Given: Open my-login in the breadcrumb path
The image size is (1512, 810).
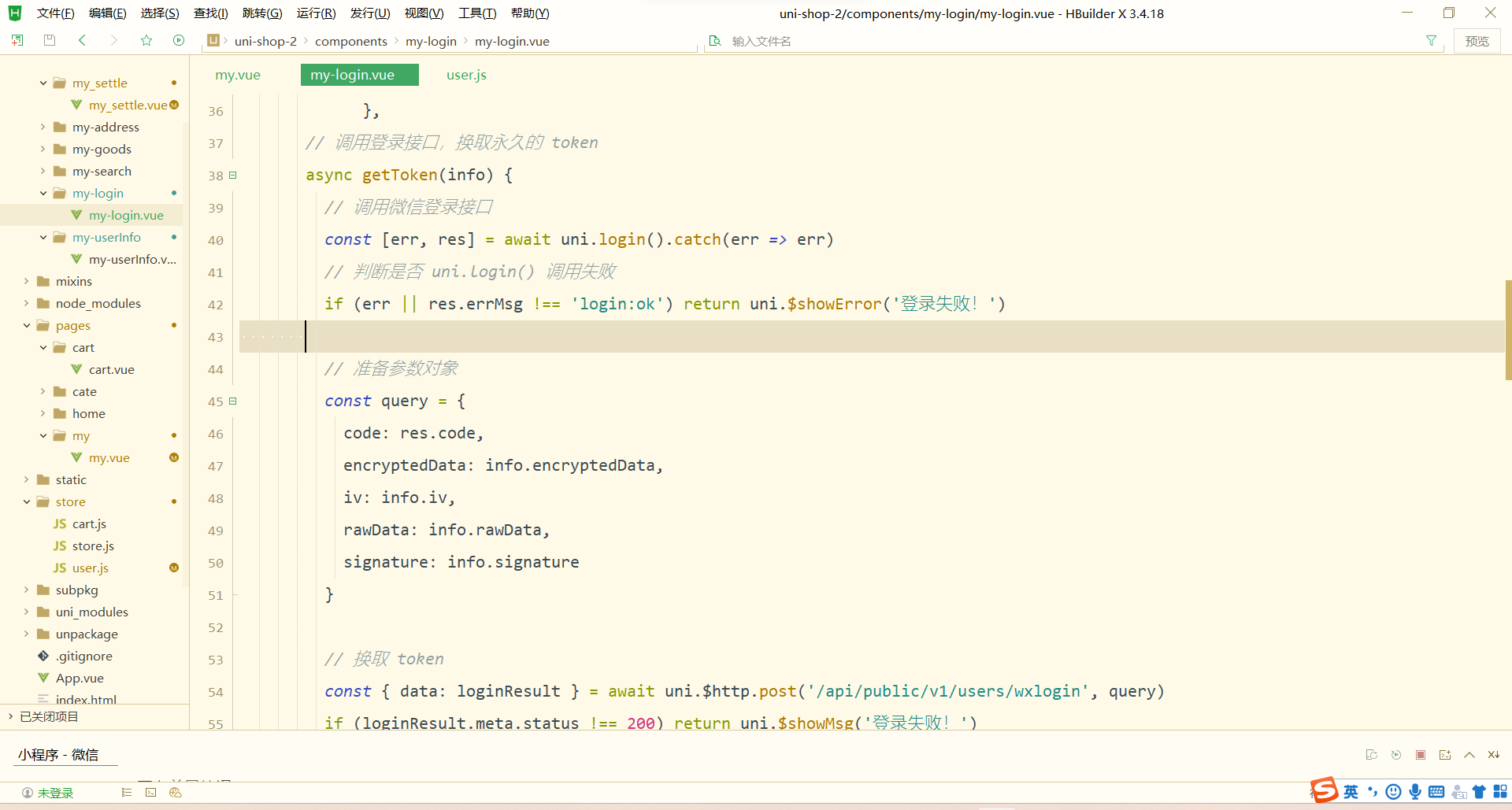Looking at the screenshot, I should [x=431, y=41].
